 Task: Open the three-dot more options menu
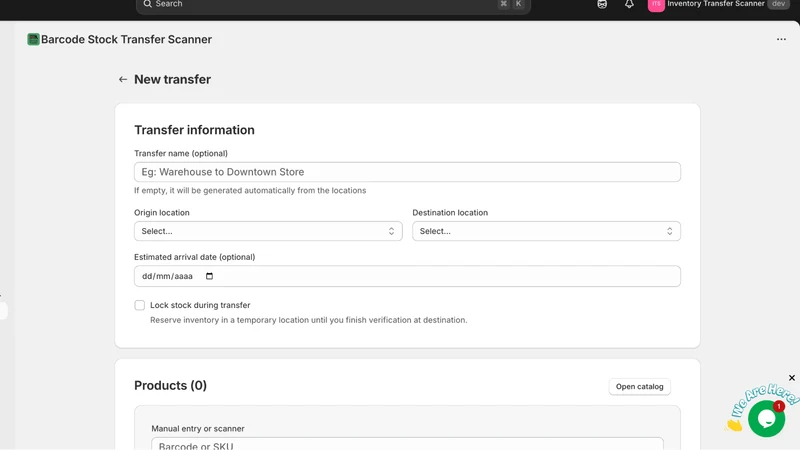click(781, 39)
